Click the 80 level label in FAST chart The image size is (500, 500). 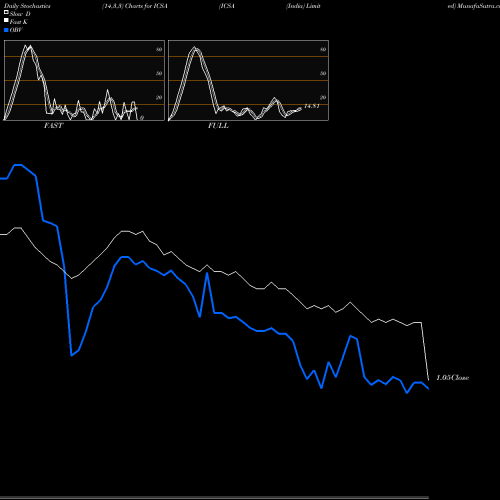click(159, 49)
